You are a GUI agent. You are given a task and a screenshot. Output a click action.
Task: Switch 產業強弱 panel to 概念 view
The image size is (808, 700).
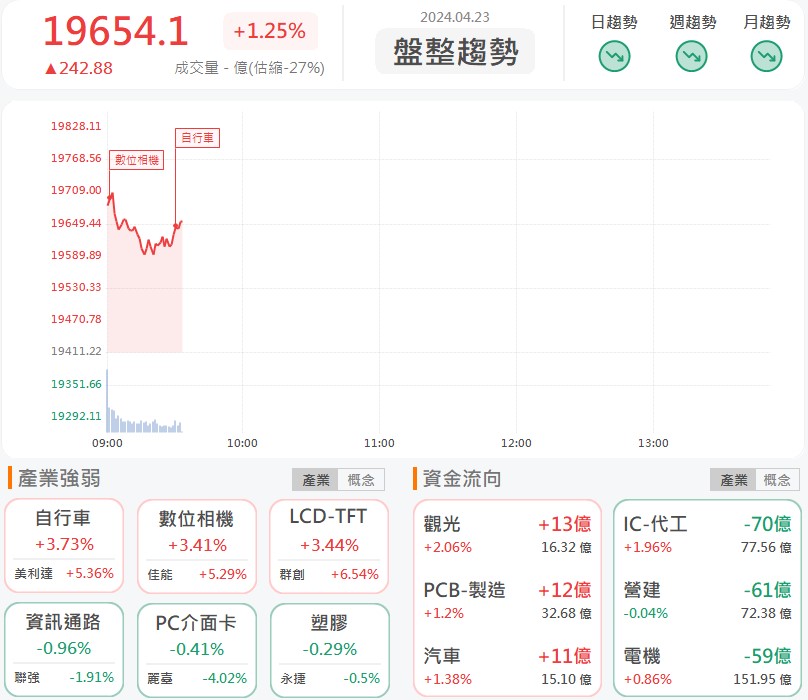(x=361, y=479)
